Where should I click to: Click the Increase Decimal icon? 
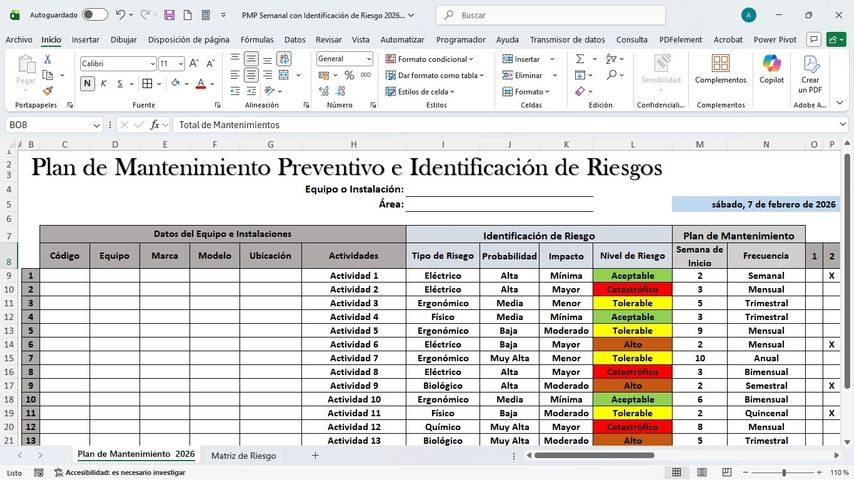point(324,91)
